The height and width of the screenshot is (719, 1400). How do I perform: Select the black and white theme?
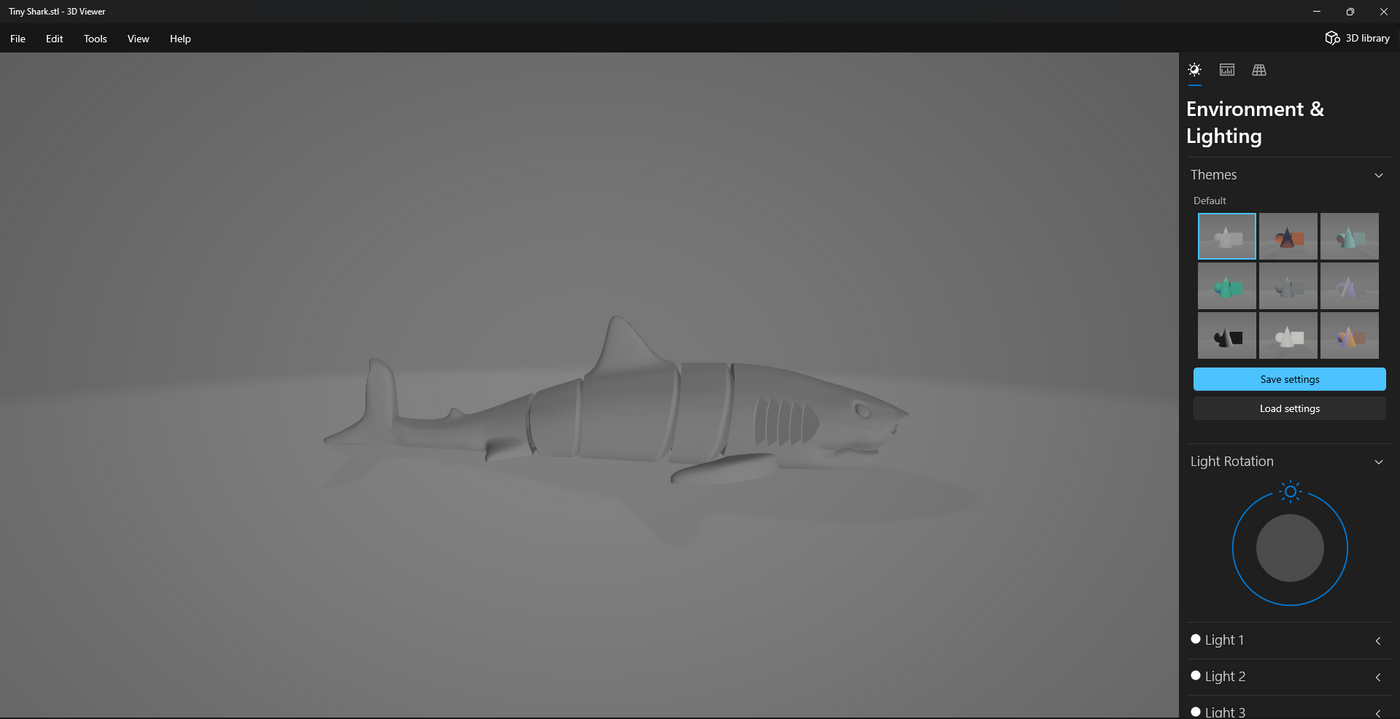pyautogui.click(x=1226, y=335)
